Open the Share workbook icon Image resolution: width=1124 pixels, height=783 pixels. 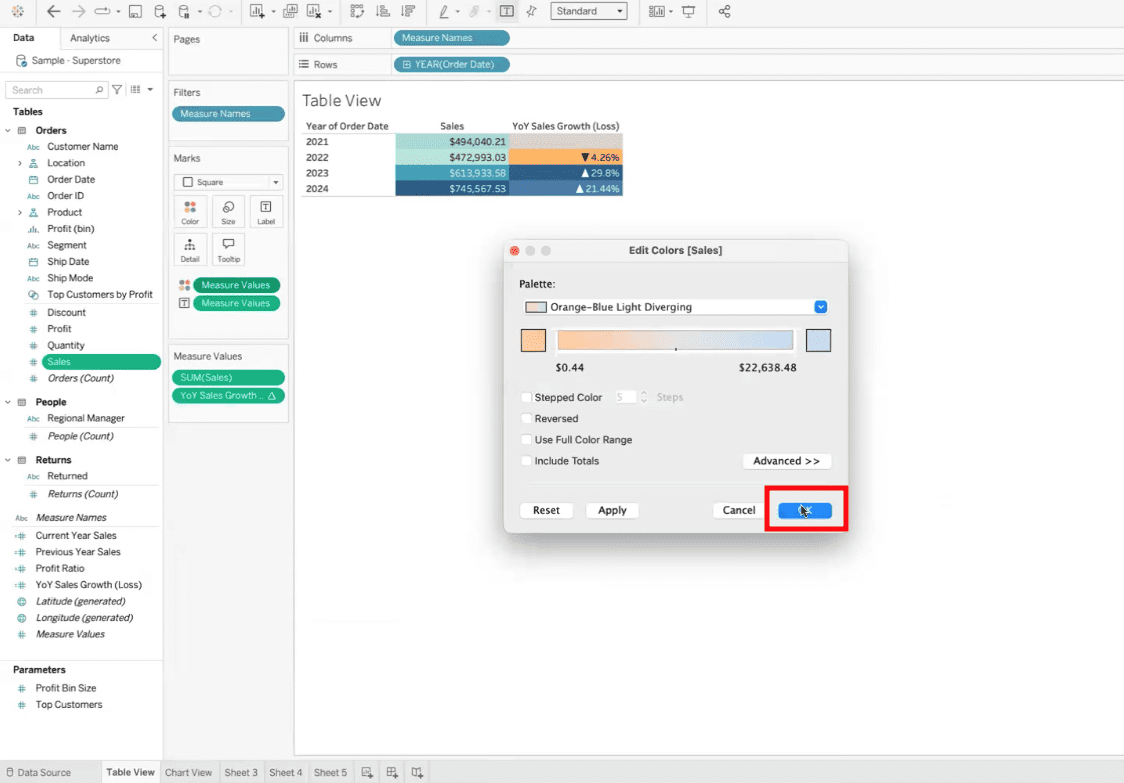pyautogui.click(x=725, y=12)
